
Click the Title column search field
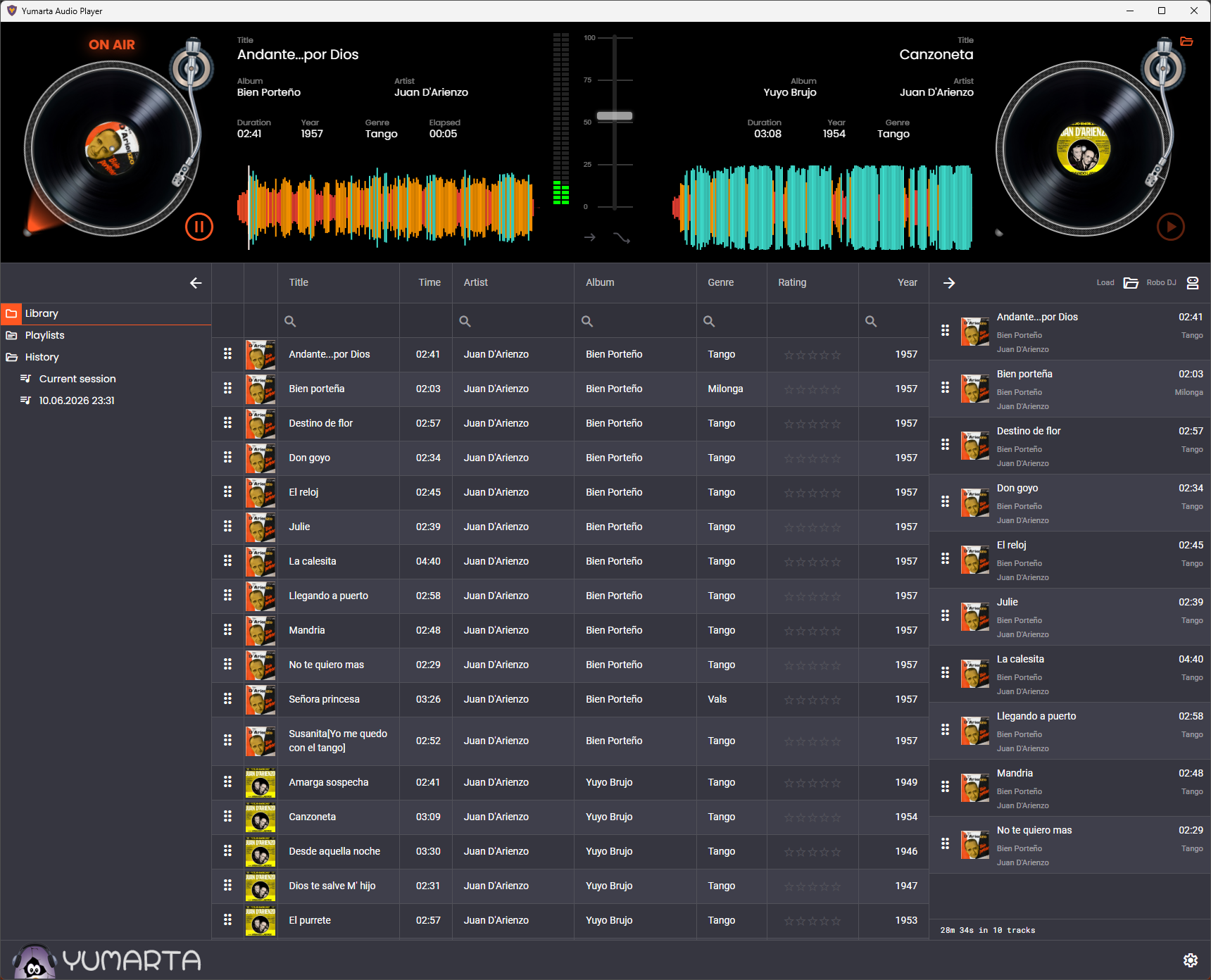(339, 321)
